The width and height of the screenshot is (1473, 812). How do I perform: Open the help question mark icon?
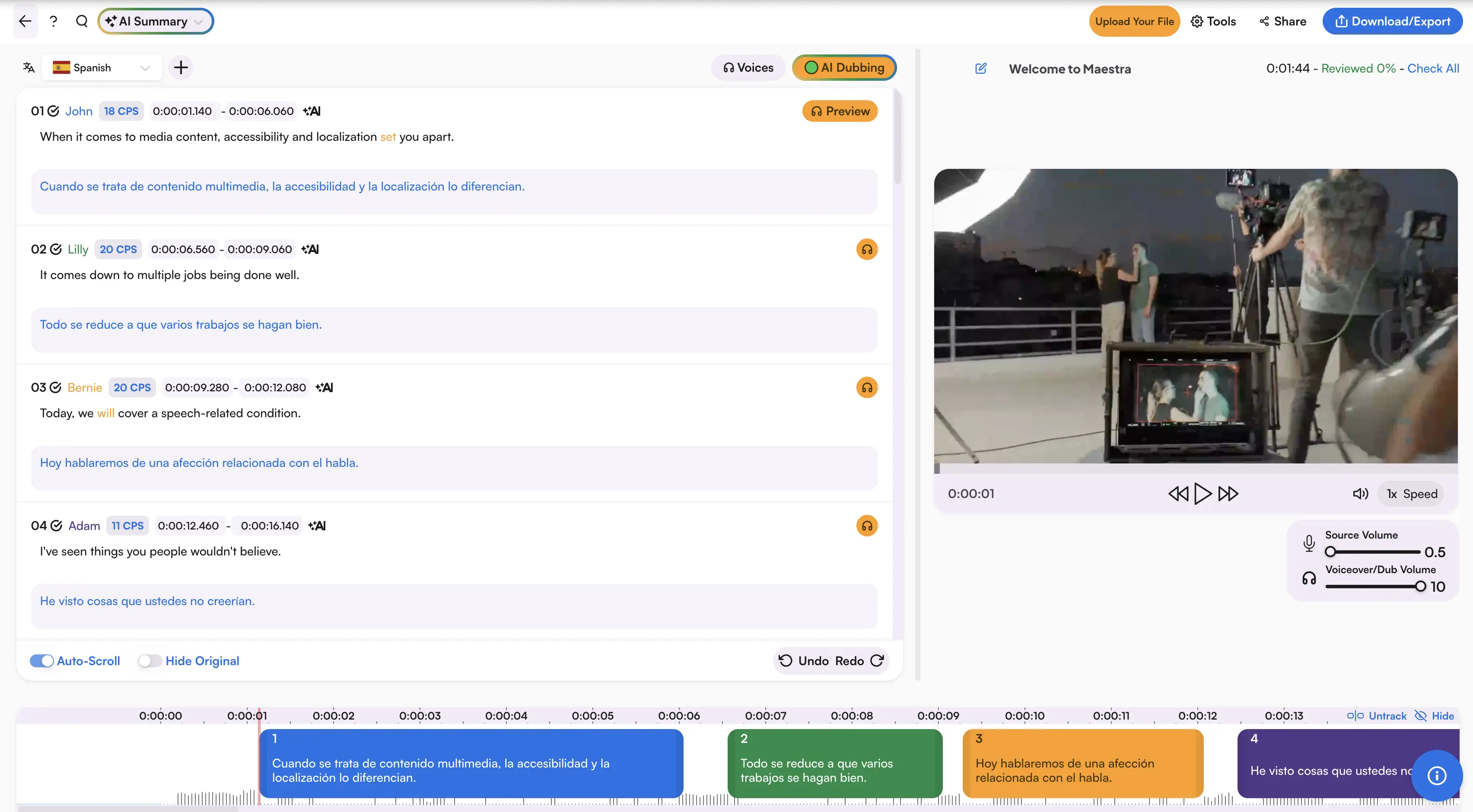53,21
